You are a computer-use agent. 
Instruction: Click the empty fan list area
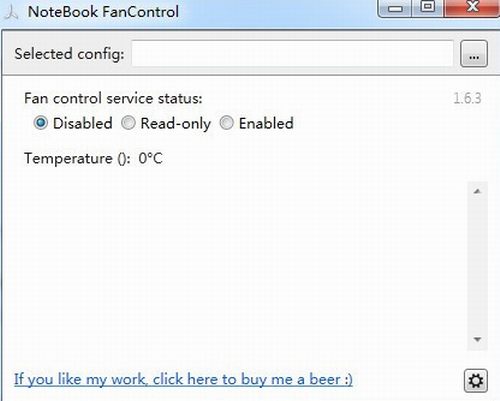click(240, 266)
